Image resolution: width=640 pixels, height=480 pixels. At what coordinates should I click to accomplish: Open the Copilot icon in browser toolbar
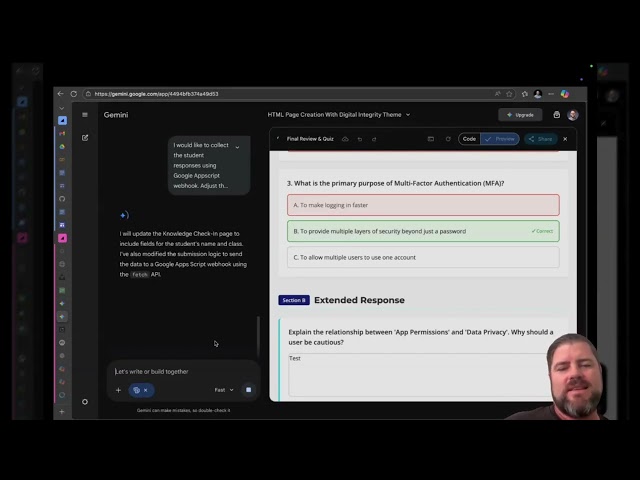tap(565, 94)
